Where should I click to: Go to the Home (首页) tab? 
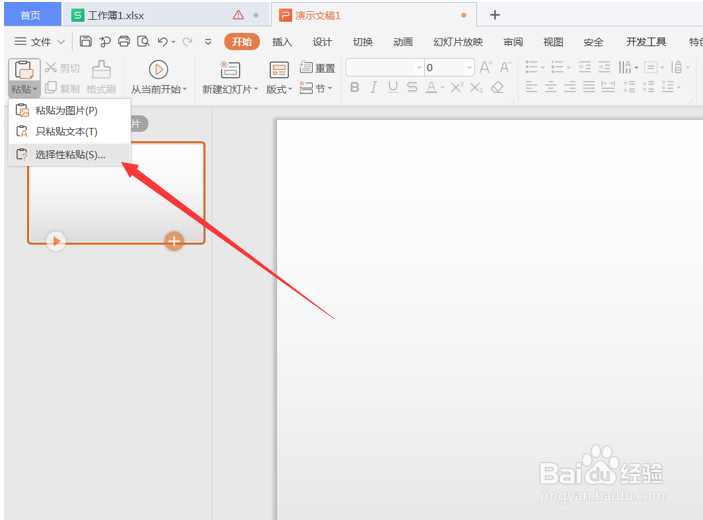click(31, 15)
